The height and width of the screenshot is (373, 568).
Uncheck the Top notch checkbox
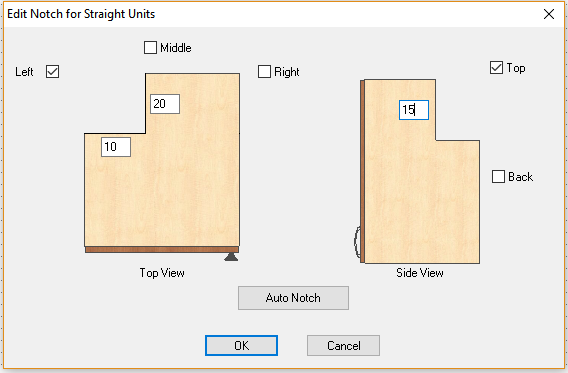pyautogui.click(x=496, y=68)
